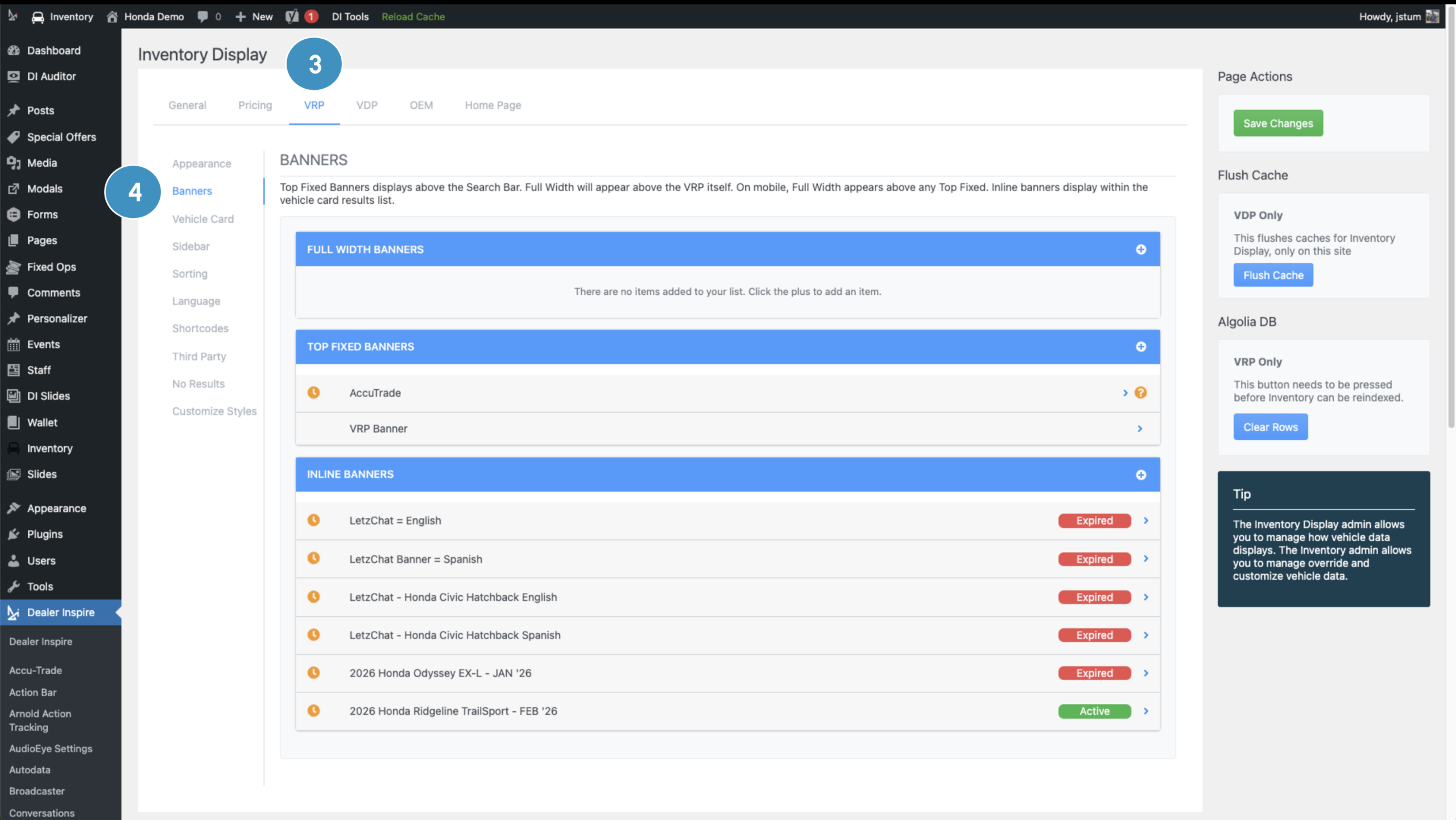The image size is (1456, 820).
Task: Switch to the Pricing tab
Action: (x=255, y=105)
